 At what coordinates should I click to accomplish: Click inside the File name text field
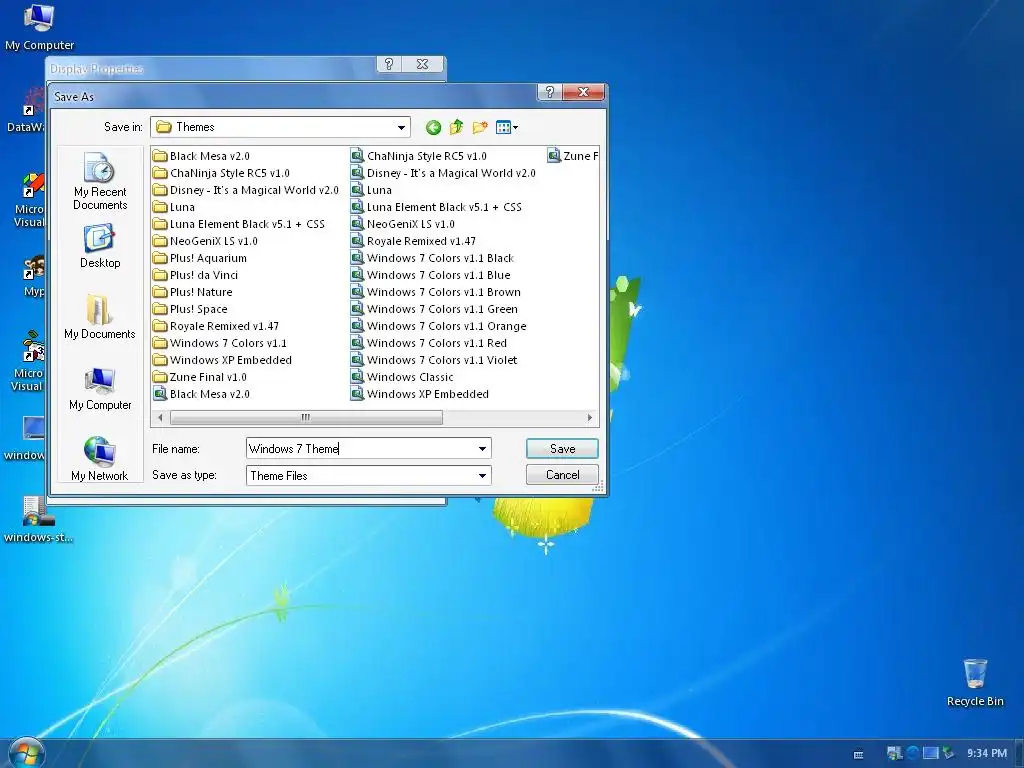click(360, 449)
